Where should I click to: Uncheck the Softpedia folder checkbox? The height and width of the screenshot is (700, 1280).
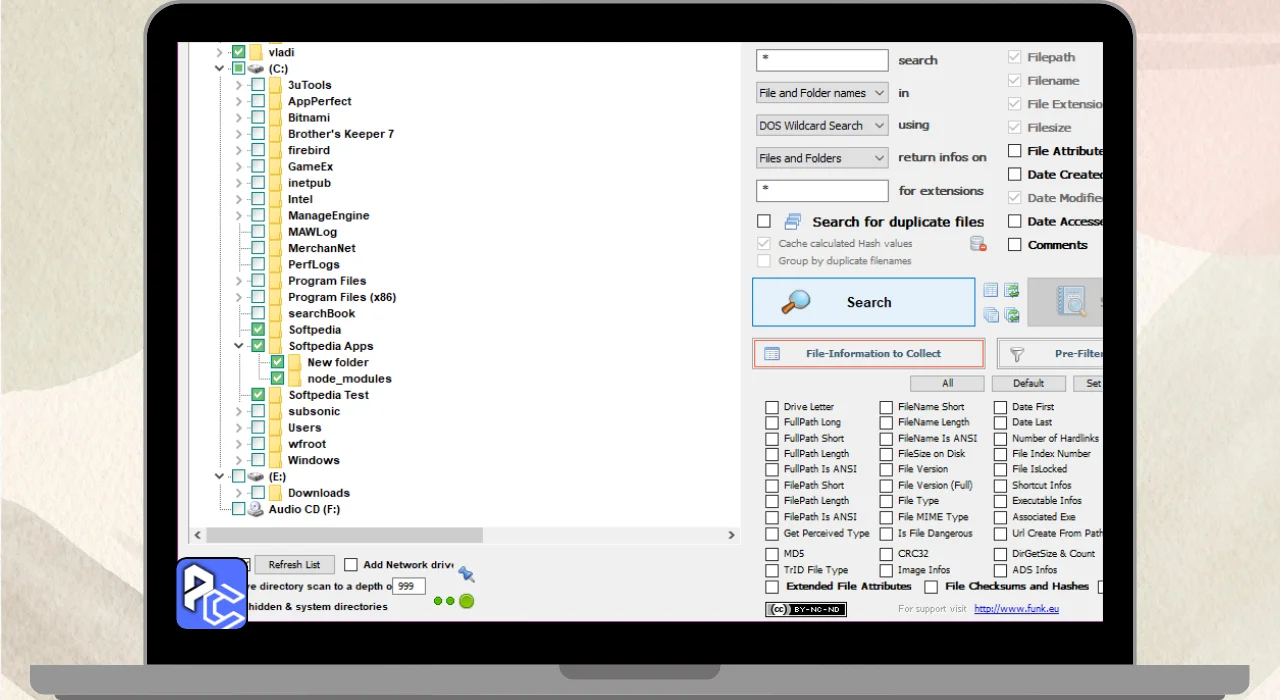(258, 330)
